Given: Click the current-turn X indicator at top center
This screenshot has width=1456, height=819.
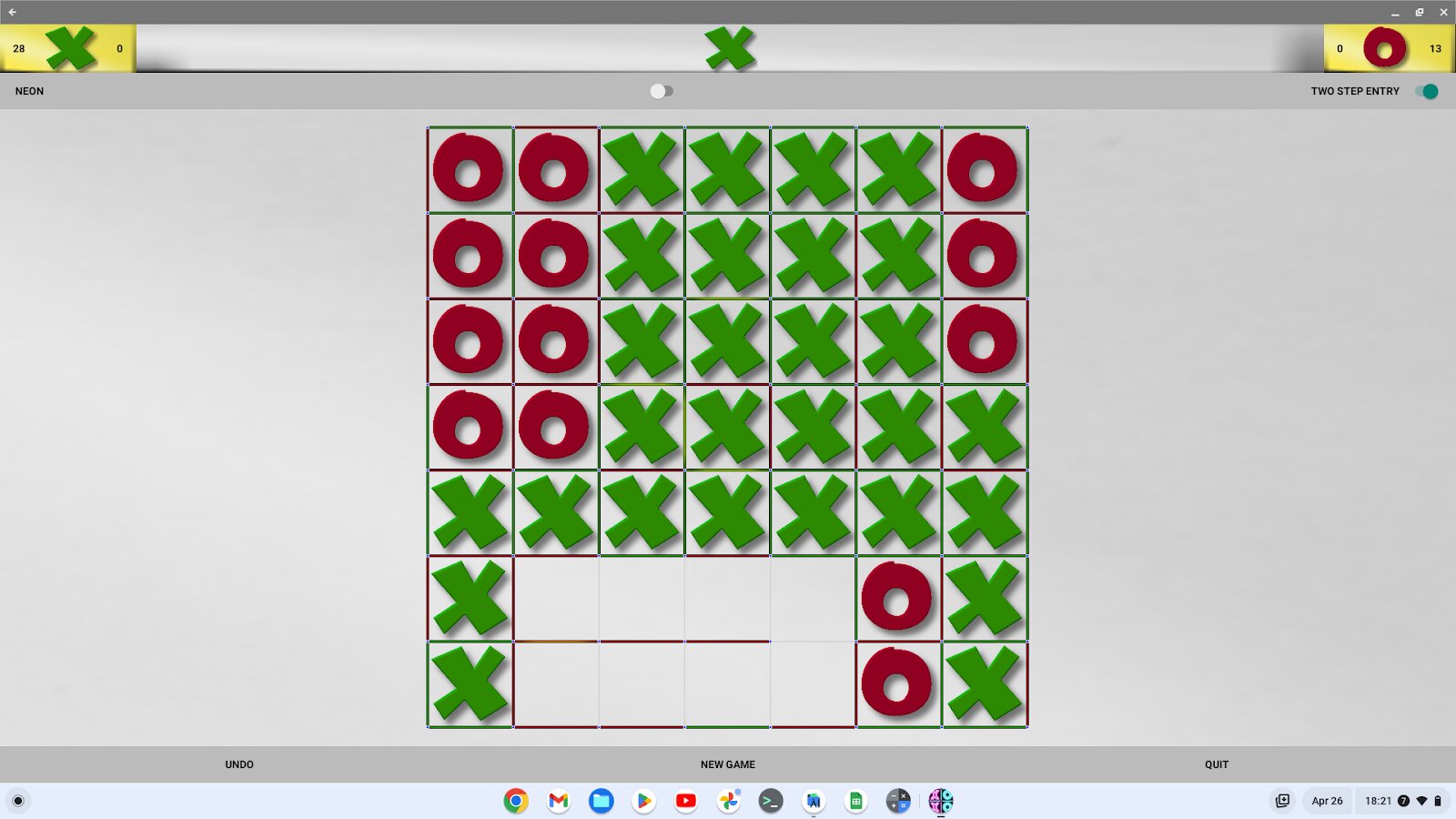Looking at the screenshot, I should point(730,48).
